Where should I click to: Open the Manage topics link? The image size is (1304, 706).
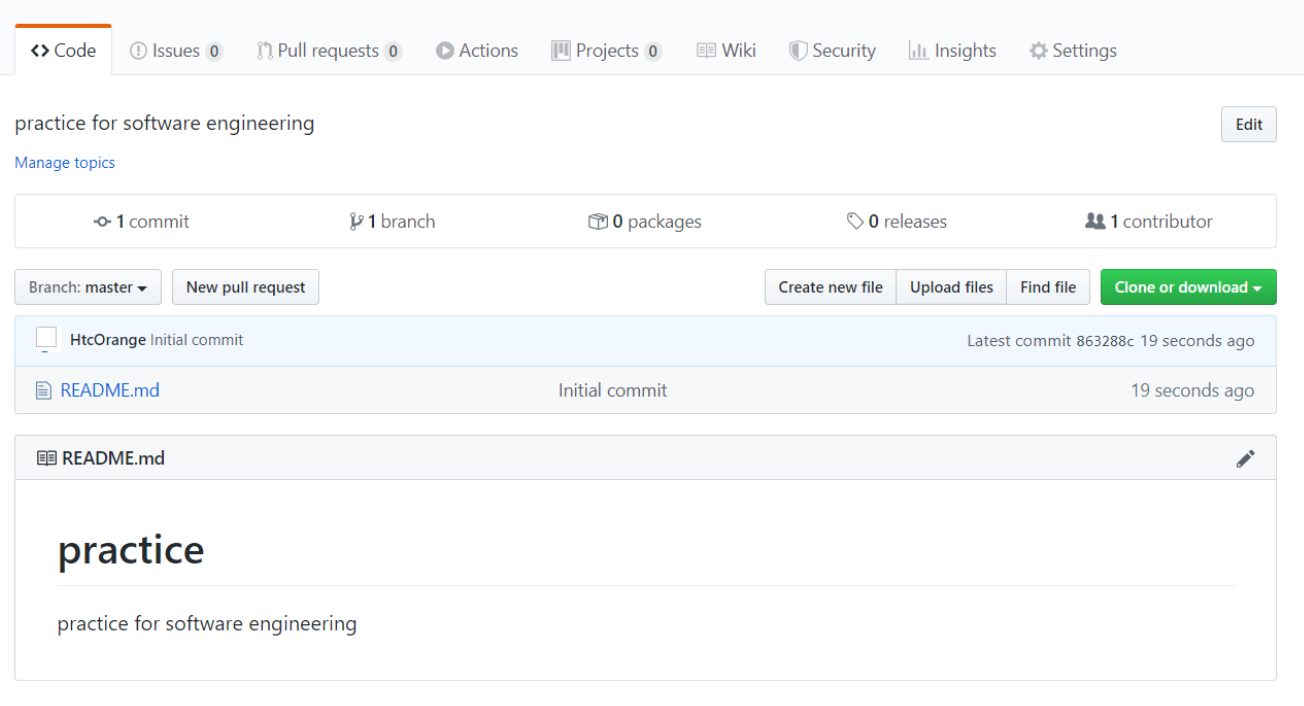(x=65, y=163)
